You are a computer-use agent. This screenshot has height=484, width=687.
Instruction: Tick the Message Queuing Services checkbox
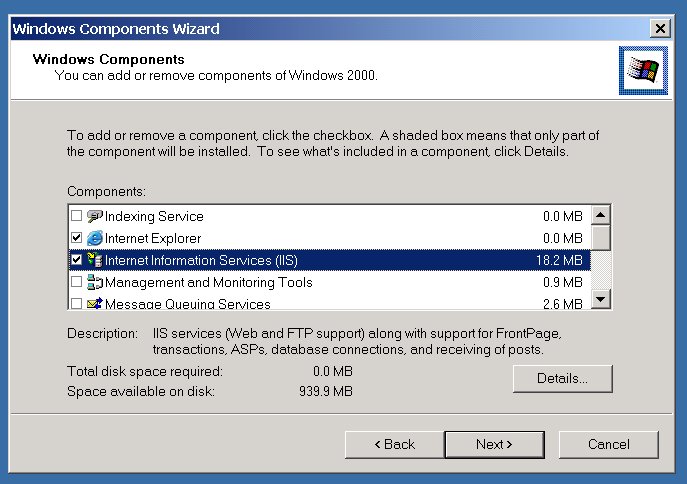pos(76,303)
